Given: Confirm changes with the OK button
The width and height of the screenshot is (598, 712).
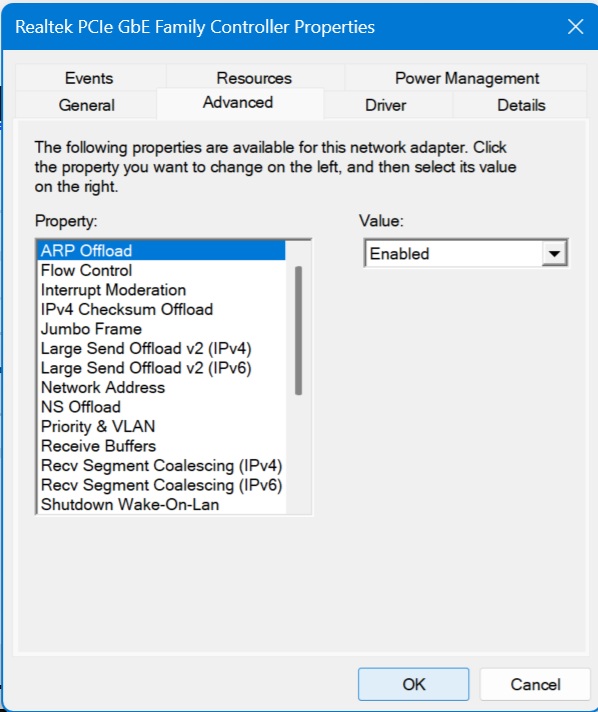Looking at the screenshot, I should 413,684.
